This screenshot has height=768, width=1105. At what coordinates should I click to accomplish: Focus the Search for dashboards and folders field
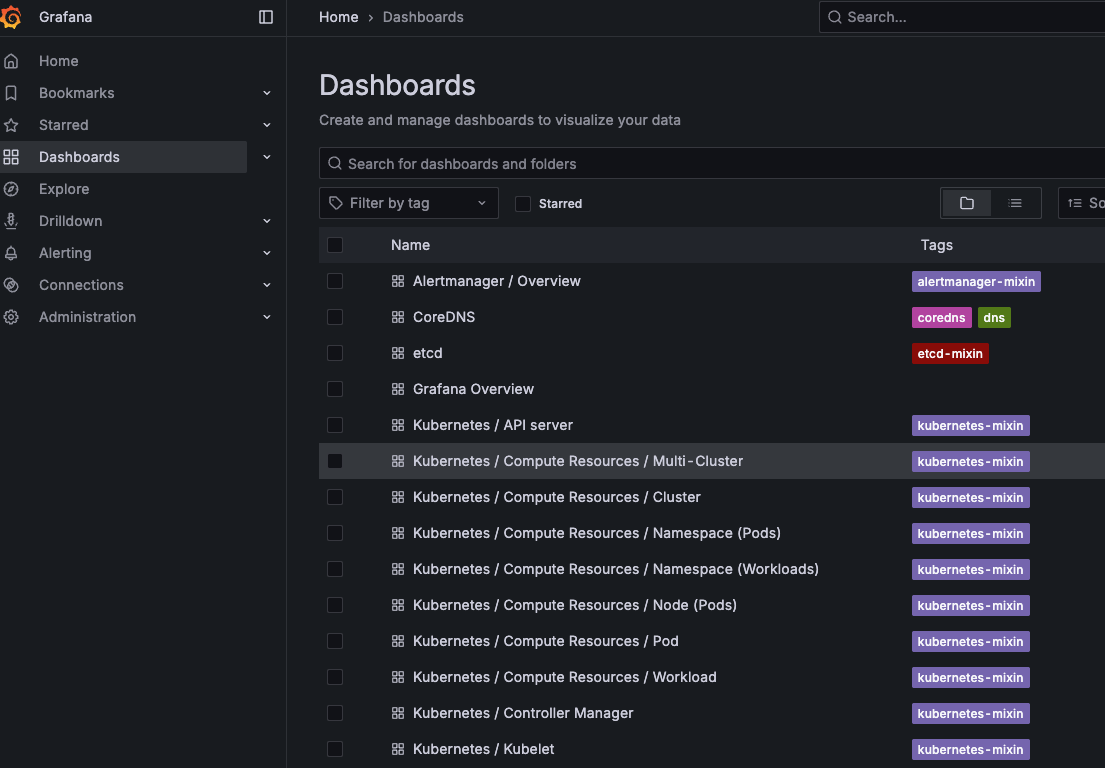click(x=712, y=163)
